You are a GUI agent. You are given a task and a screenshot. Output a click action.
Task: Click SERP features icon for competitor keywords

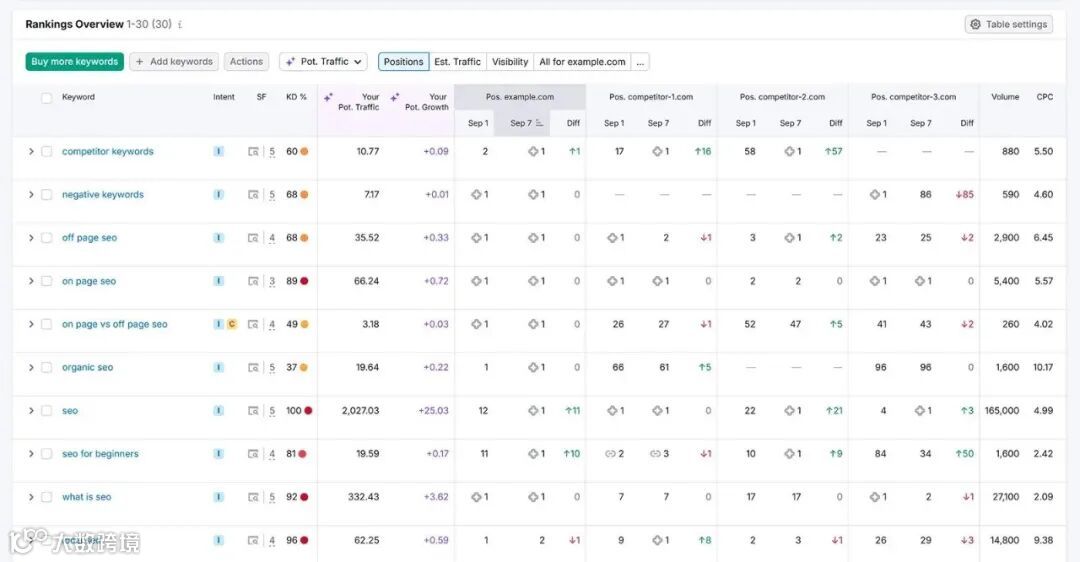(253, 152)
